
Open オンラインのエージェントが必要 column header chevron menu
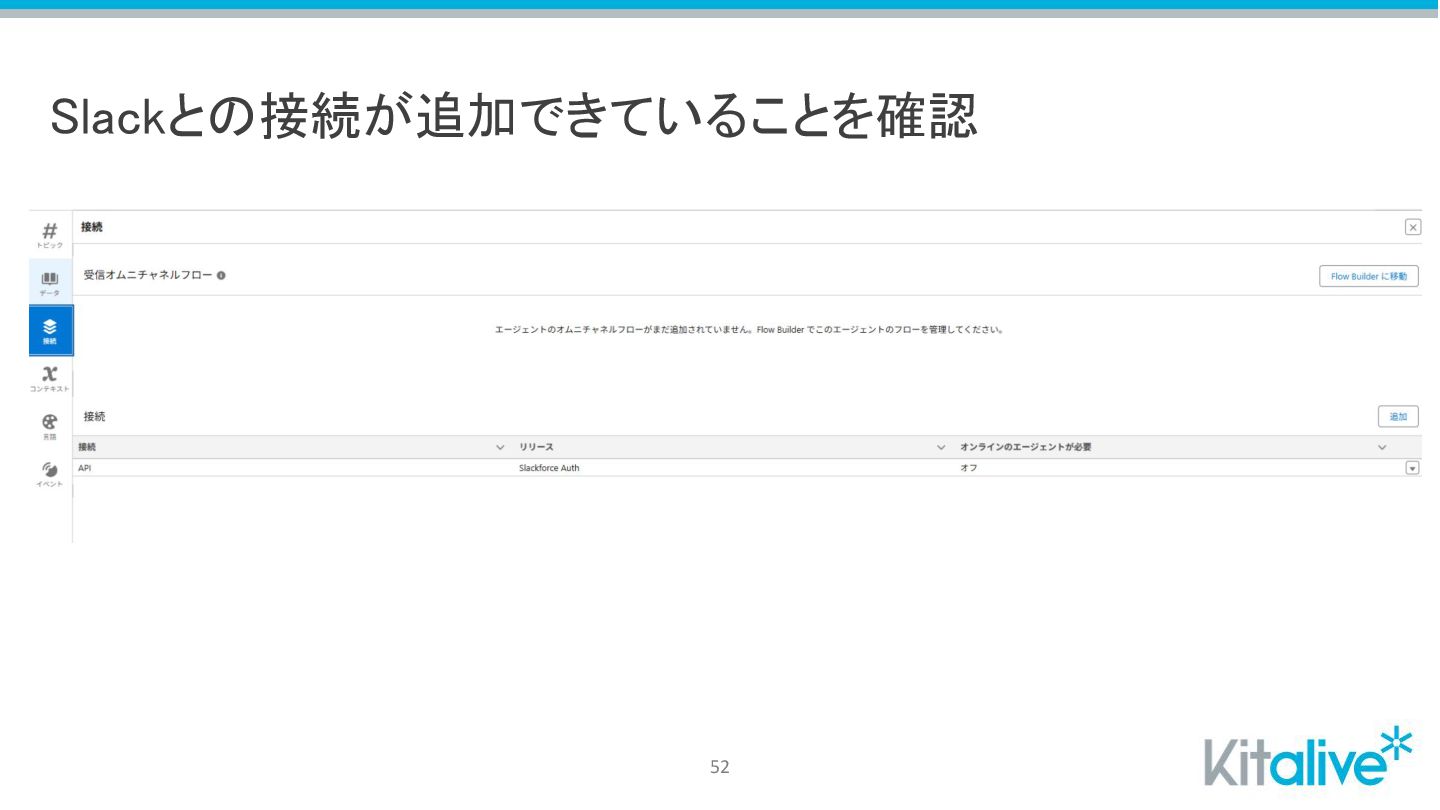[1382, 447]
